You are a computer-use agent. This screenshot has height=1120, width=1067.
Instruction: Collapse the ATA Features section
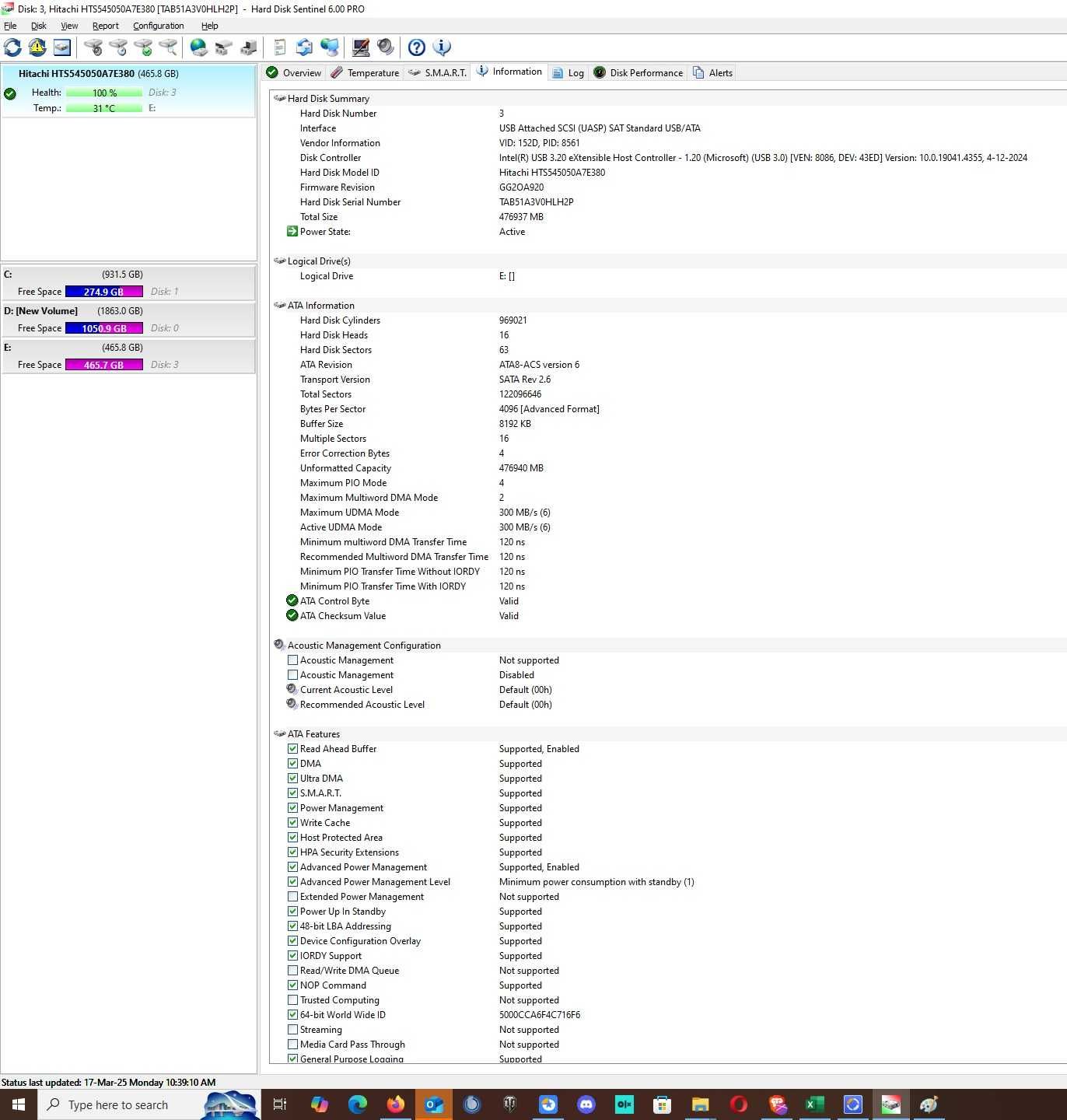pyautogui.click(x=279, y=733)
